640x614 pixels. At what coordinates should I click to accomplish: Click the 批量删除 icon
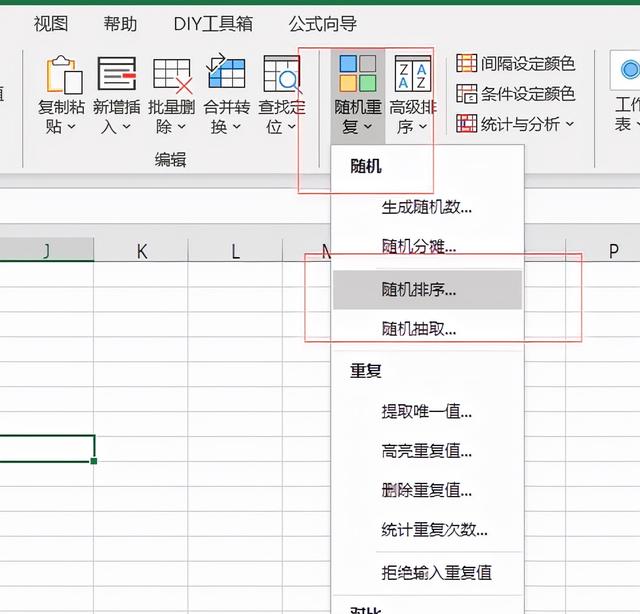click(171, 75)
